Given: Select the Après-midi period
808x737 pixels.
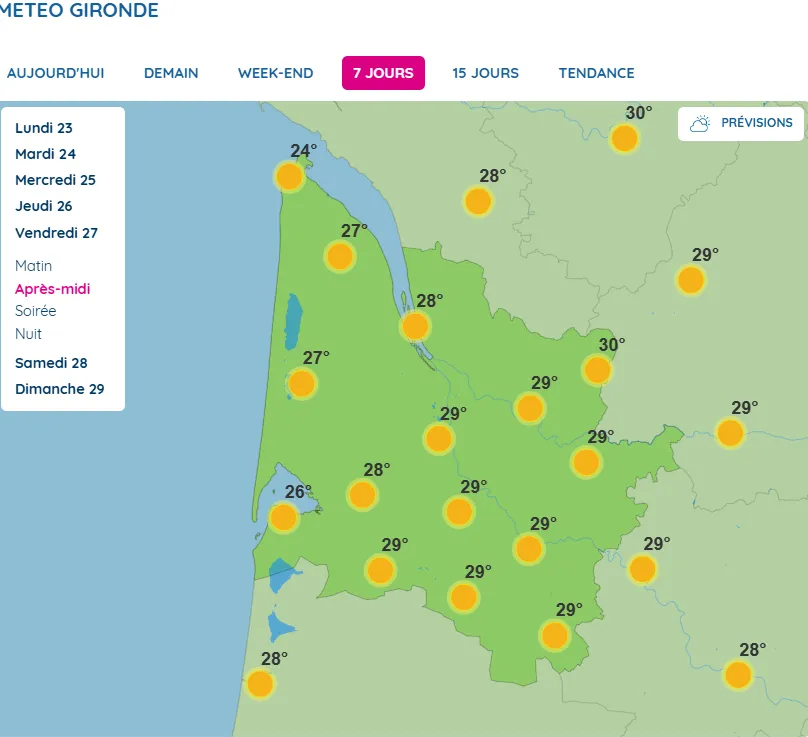Looking at the screenshot, I should [52, 289].
